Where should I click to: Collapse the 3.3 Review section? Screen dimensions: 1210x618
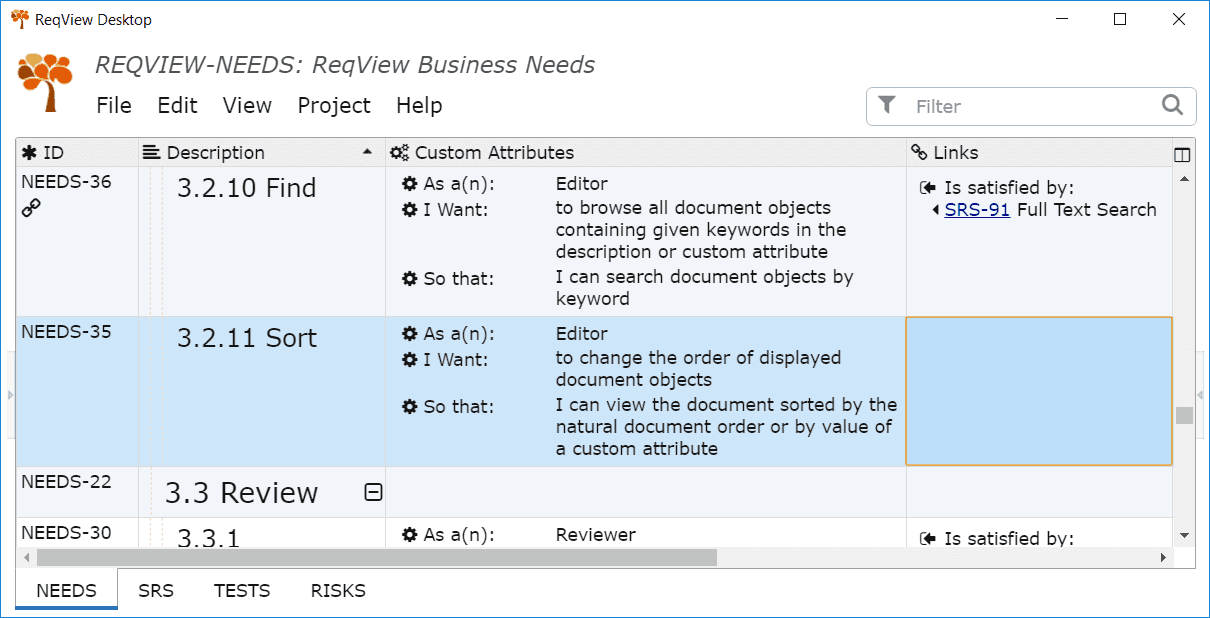pos(373,492)
